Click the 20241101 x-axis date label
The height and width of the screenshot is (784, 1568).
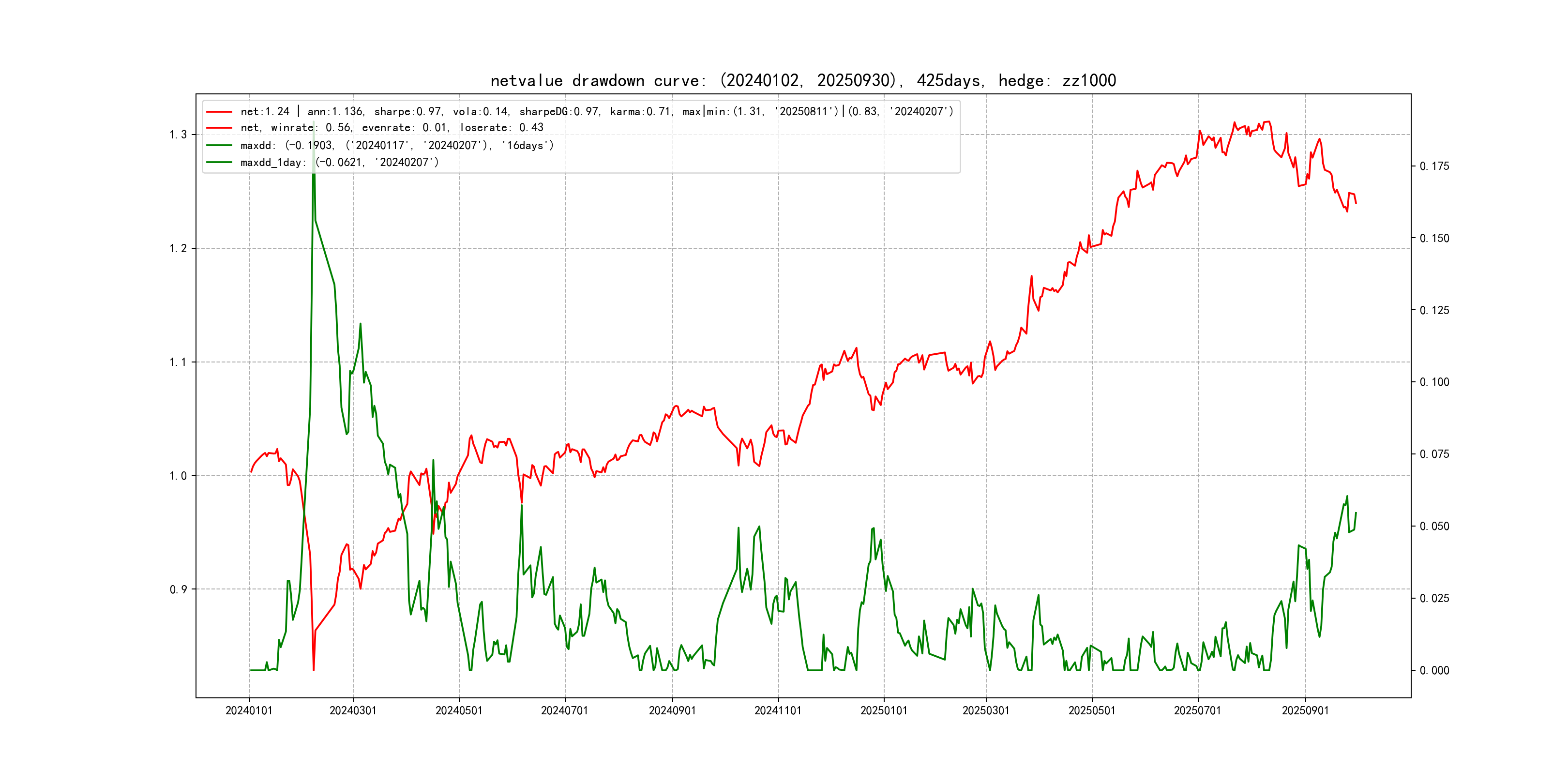tap(778, 710)
